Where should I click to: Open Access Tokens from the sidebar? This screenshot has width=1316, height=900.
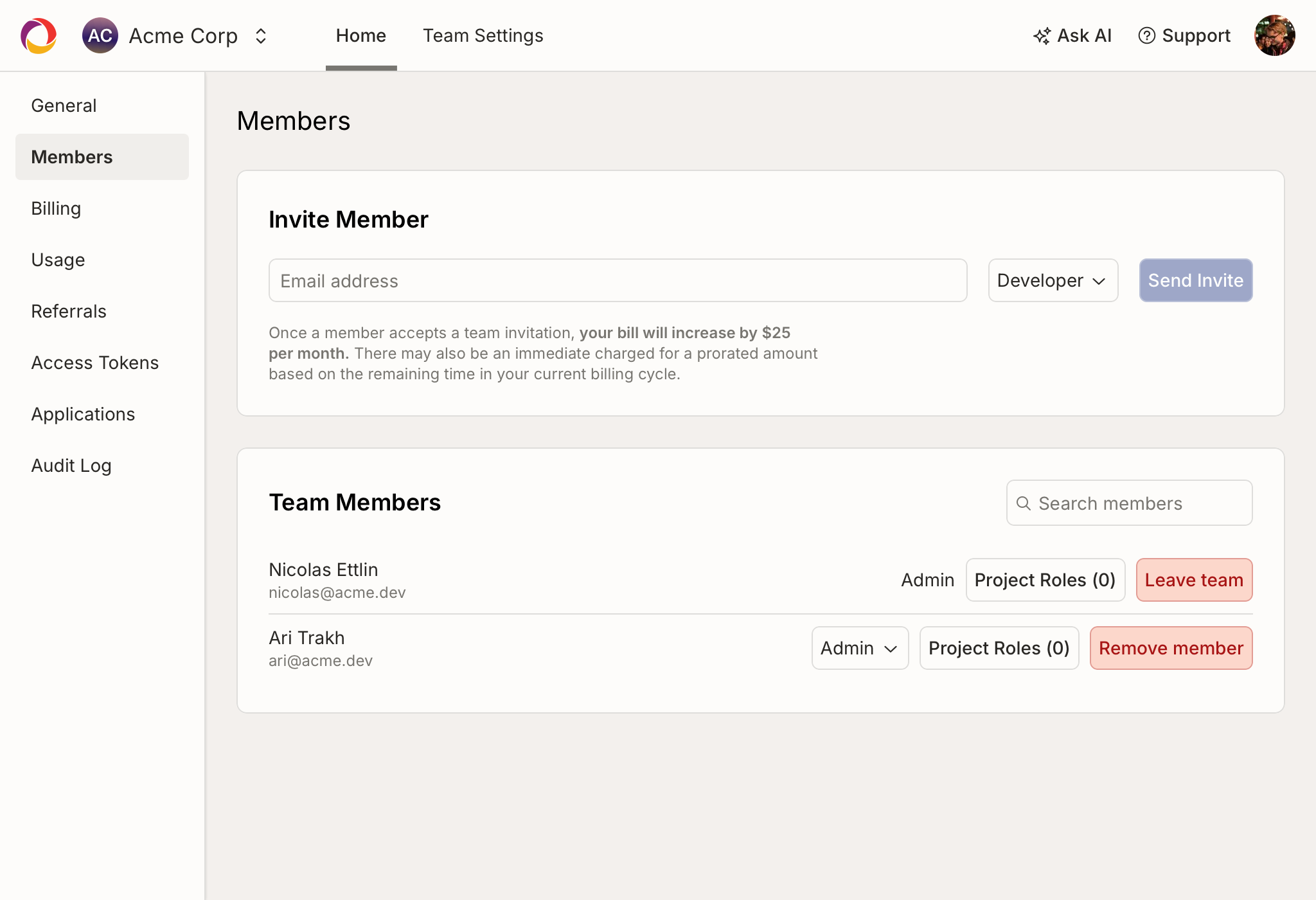[94, 363]
